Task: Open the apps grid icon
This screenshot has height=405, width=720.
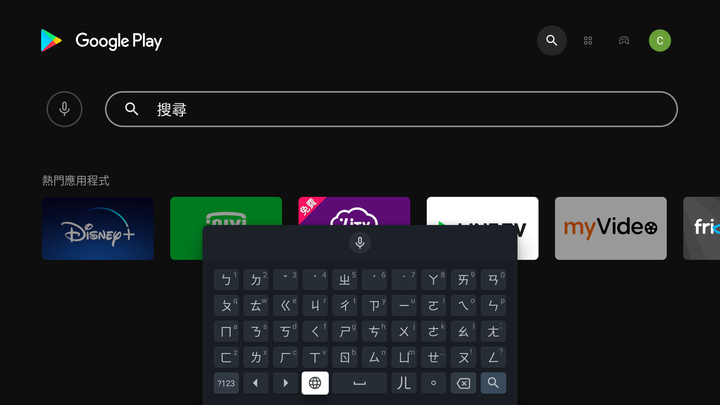Action: coord(588,40)
